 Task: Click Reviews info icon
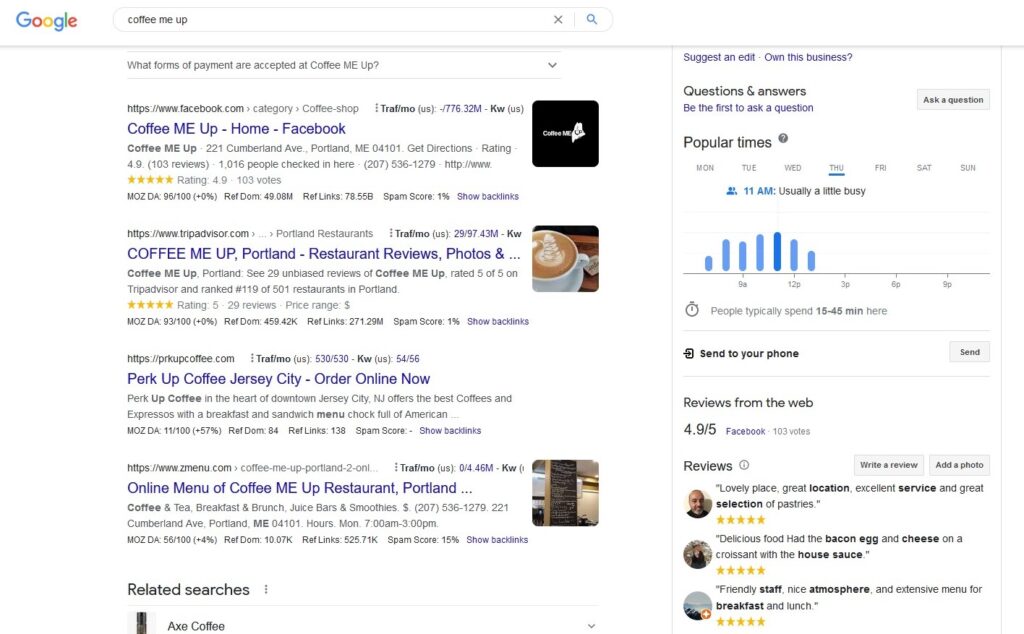[744, 465]
